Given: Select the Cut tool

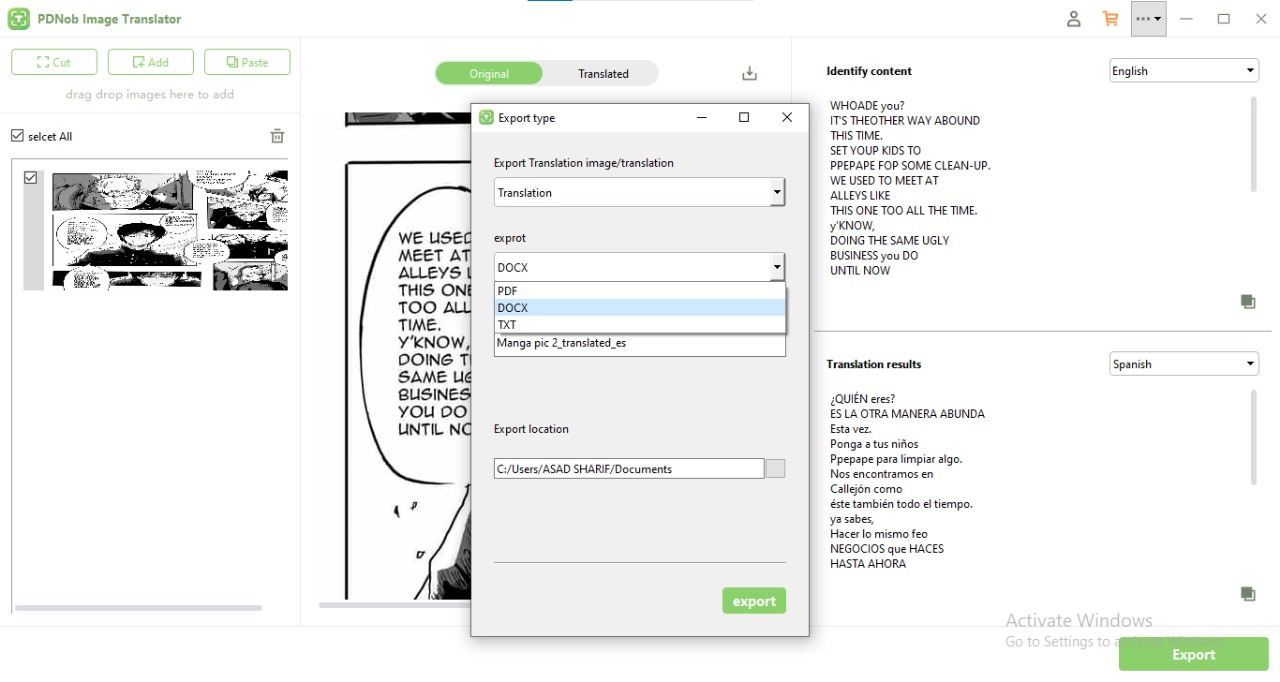Looking at the screenshot, I should tap(53, 61).
